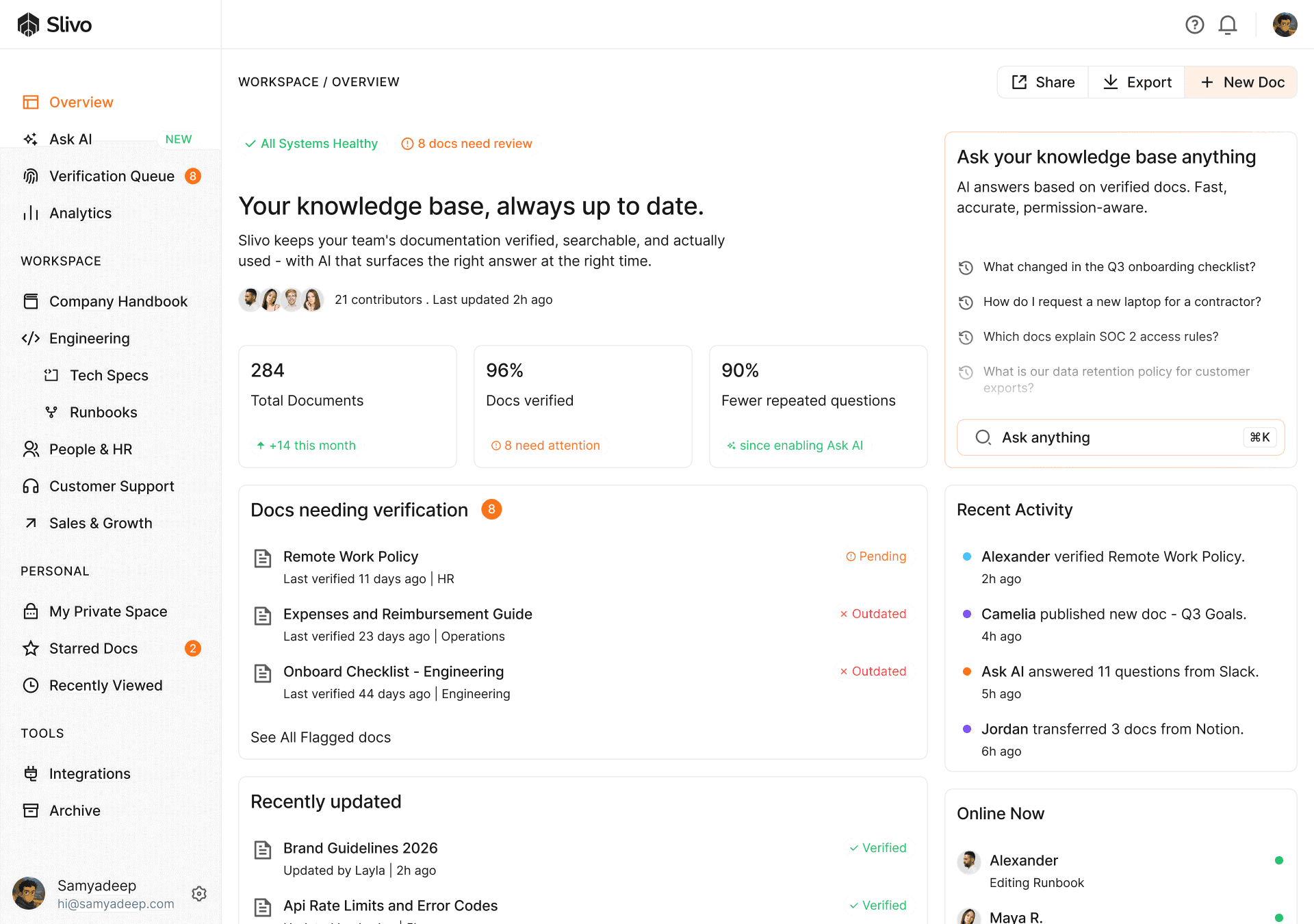The width and height of the screenshot is (1314, 924).
Task: Click the Slivo logo icon
Action: (28, 25)
